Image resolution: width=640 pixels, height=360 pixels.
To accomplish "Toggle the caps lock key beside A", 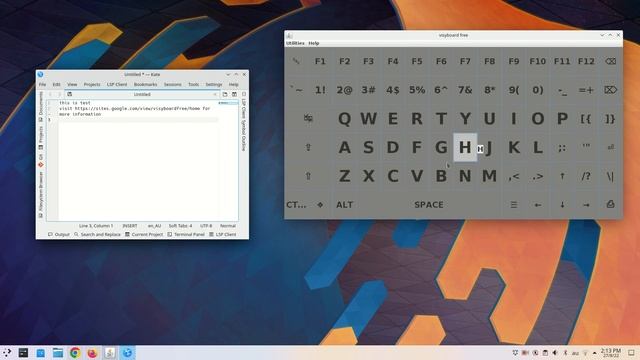I will point(308,147).
